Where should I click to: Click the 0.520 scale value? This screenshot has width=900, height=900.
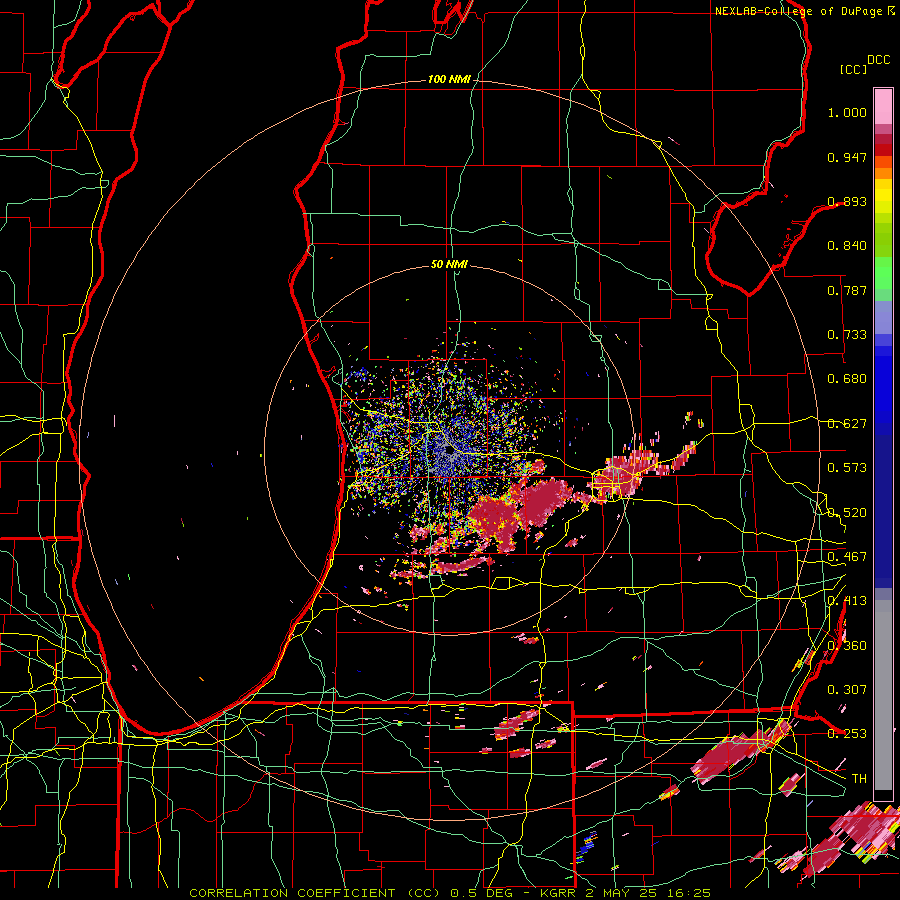pyautogui.click(x=847, y=513)
